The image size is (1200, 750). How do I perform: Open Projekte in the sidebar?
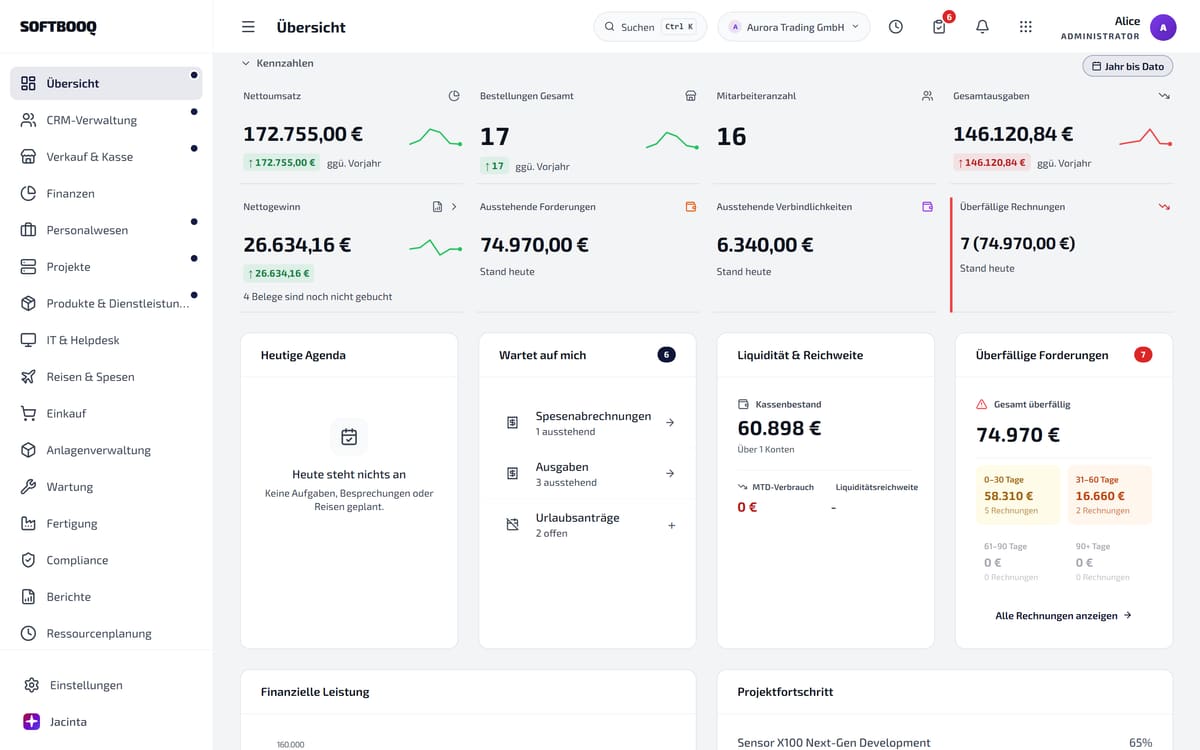106,267
